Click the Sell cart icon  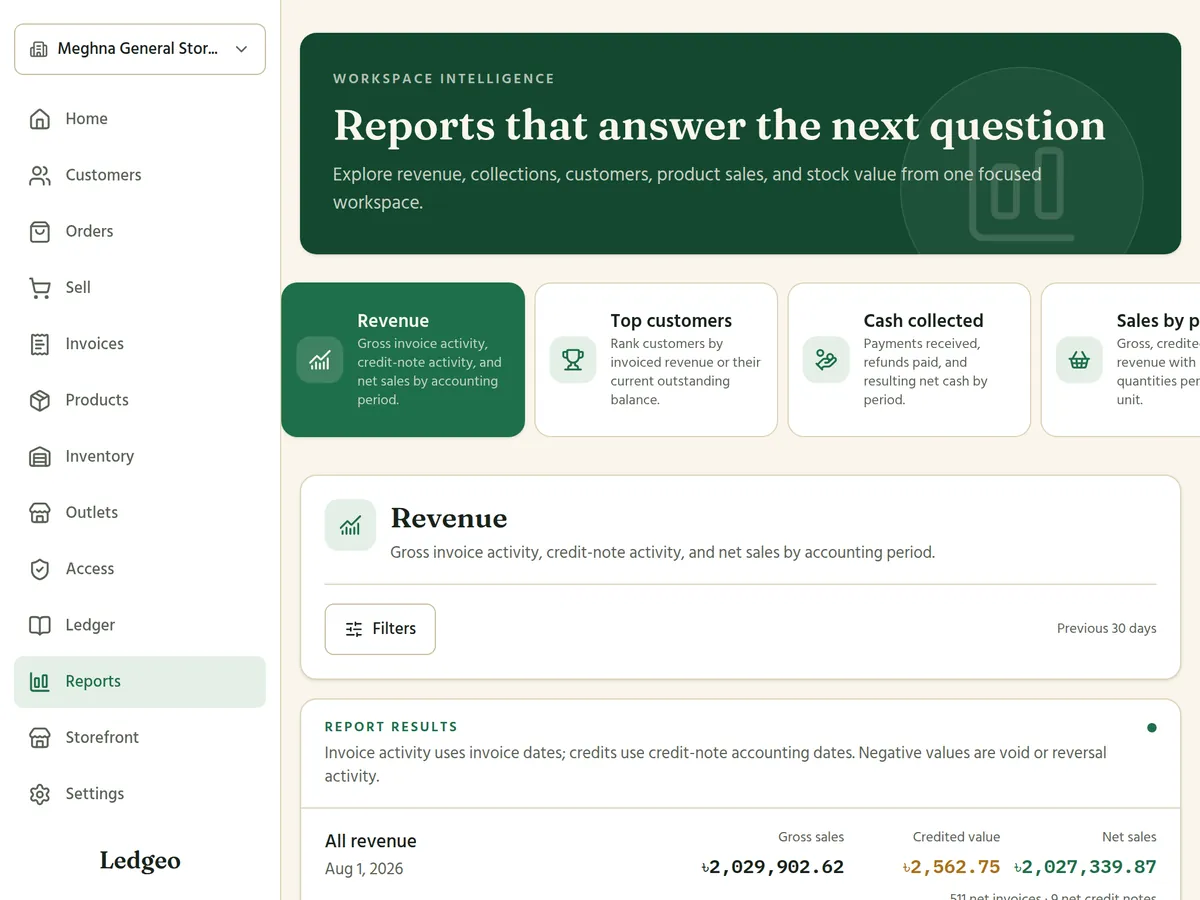(x=40, y=288)
